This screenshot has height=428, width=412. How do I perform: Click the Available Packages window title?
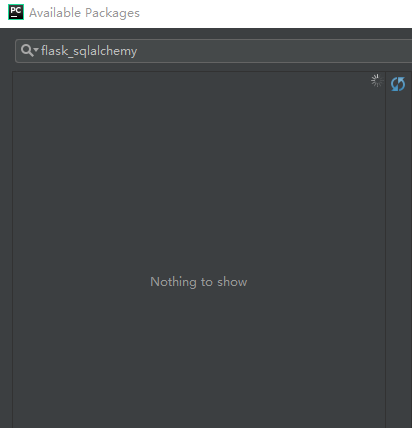coord(84,13)
